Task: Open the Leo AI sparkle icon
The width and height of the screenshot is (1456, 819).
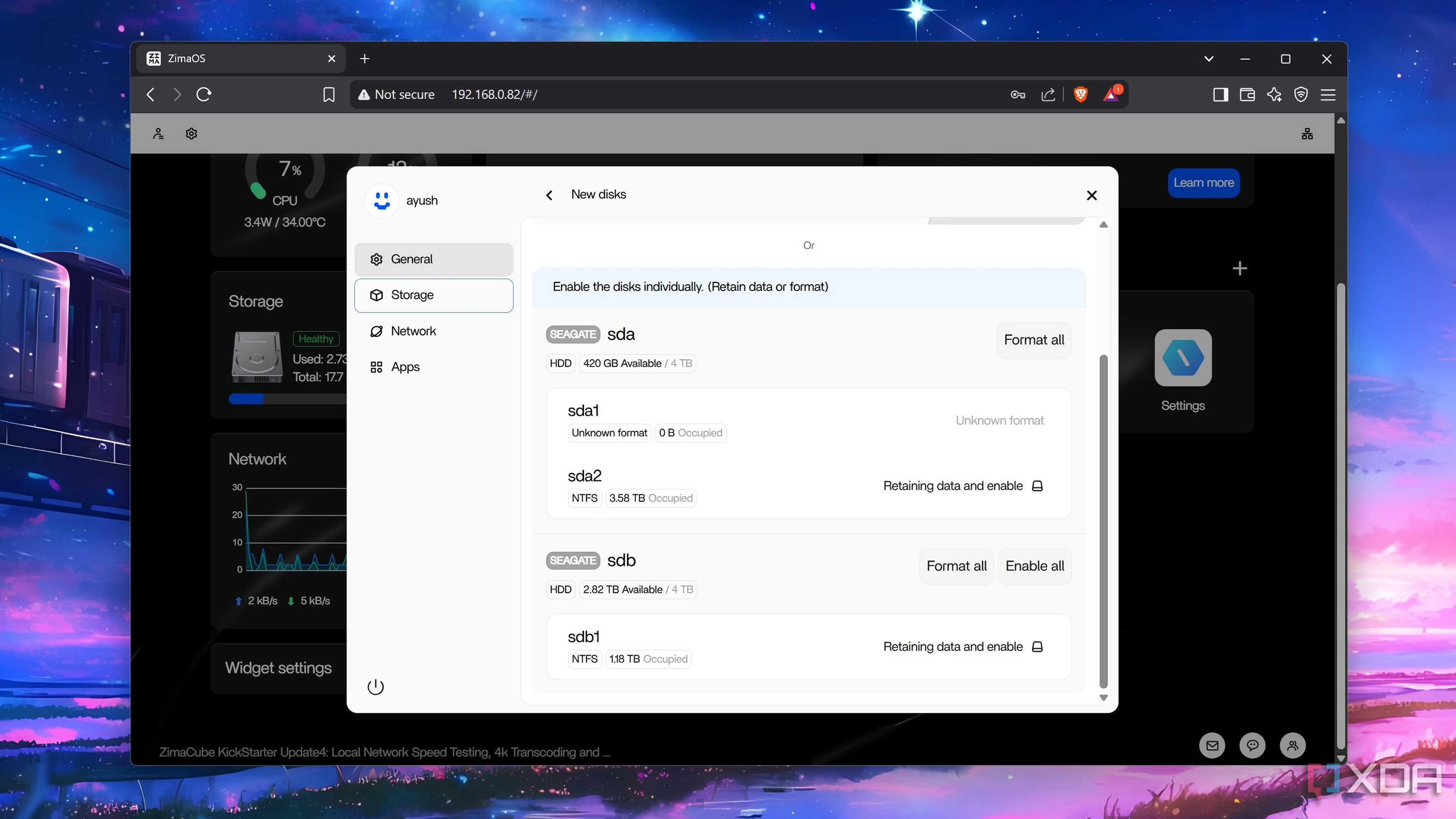Action: coord(1274,94)
